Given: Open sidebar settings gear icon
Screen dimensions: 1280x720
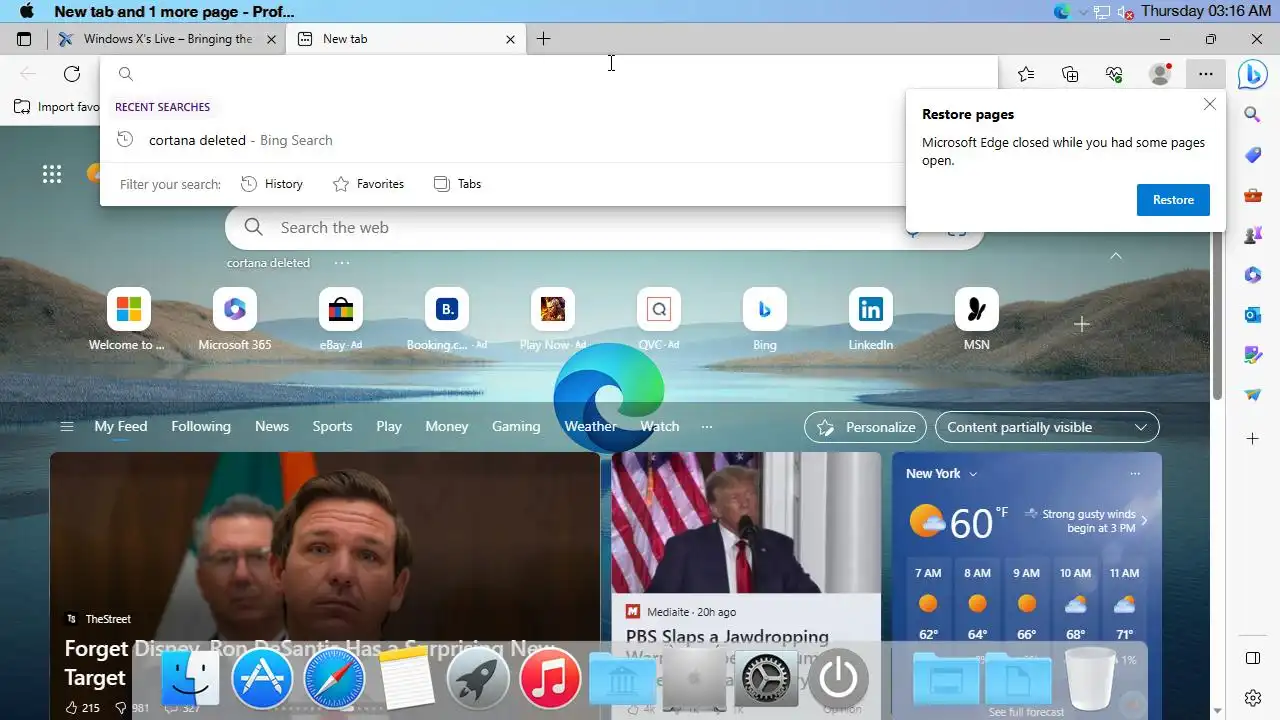Looking at the screenshot, I should (1252, 698).
